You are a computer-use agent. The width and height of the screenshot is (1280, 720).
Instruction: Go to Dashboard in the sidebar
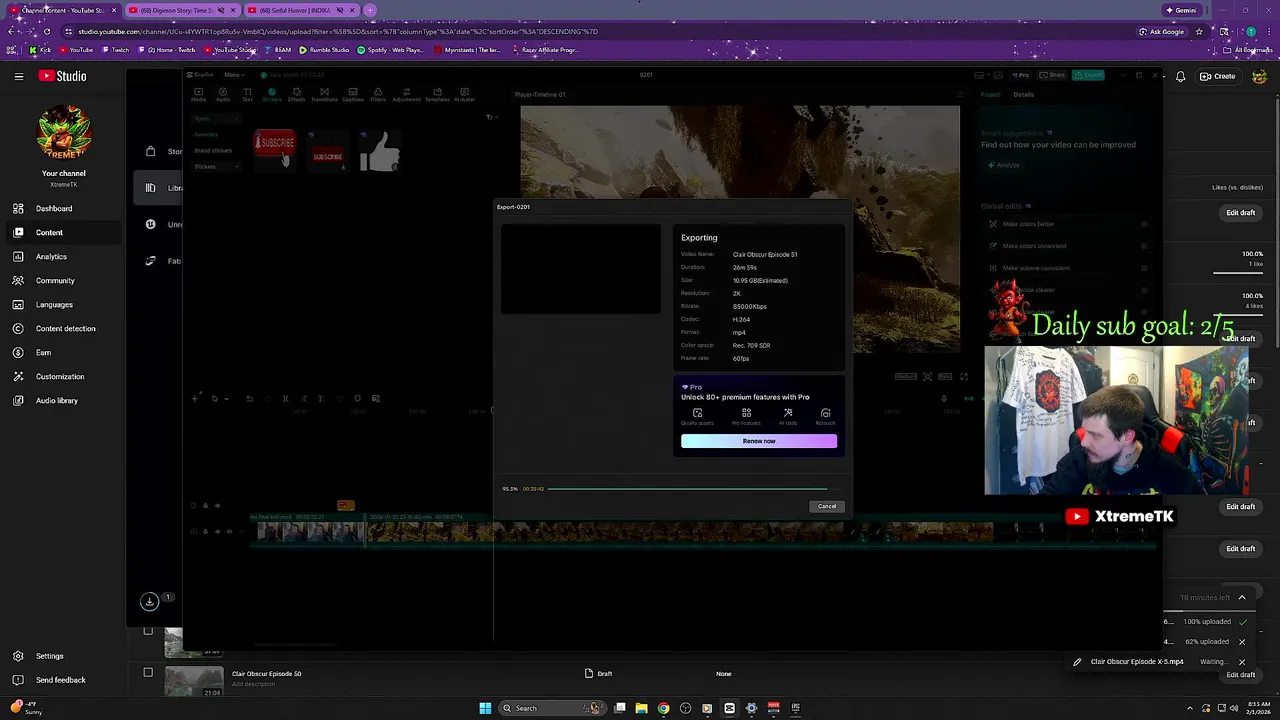click(x=62, y=208)
